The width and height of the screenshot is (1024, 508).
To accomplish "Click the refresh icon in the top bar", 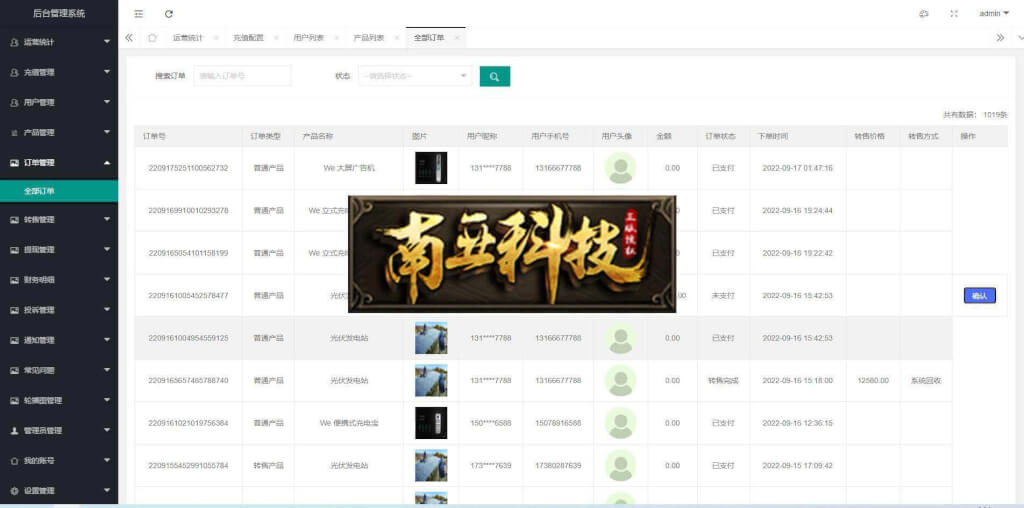I will coord(168,14).
